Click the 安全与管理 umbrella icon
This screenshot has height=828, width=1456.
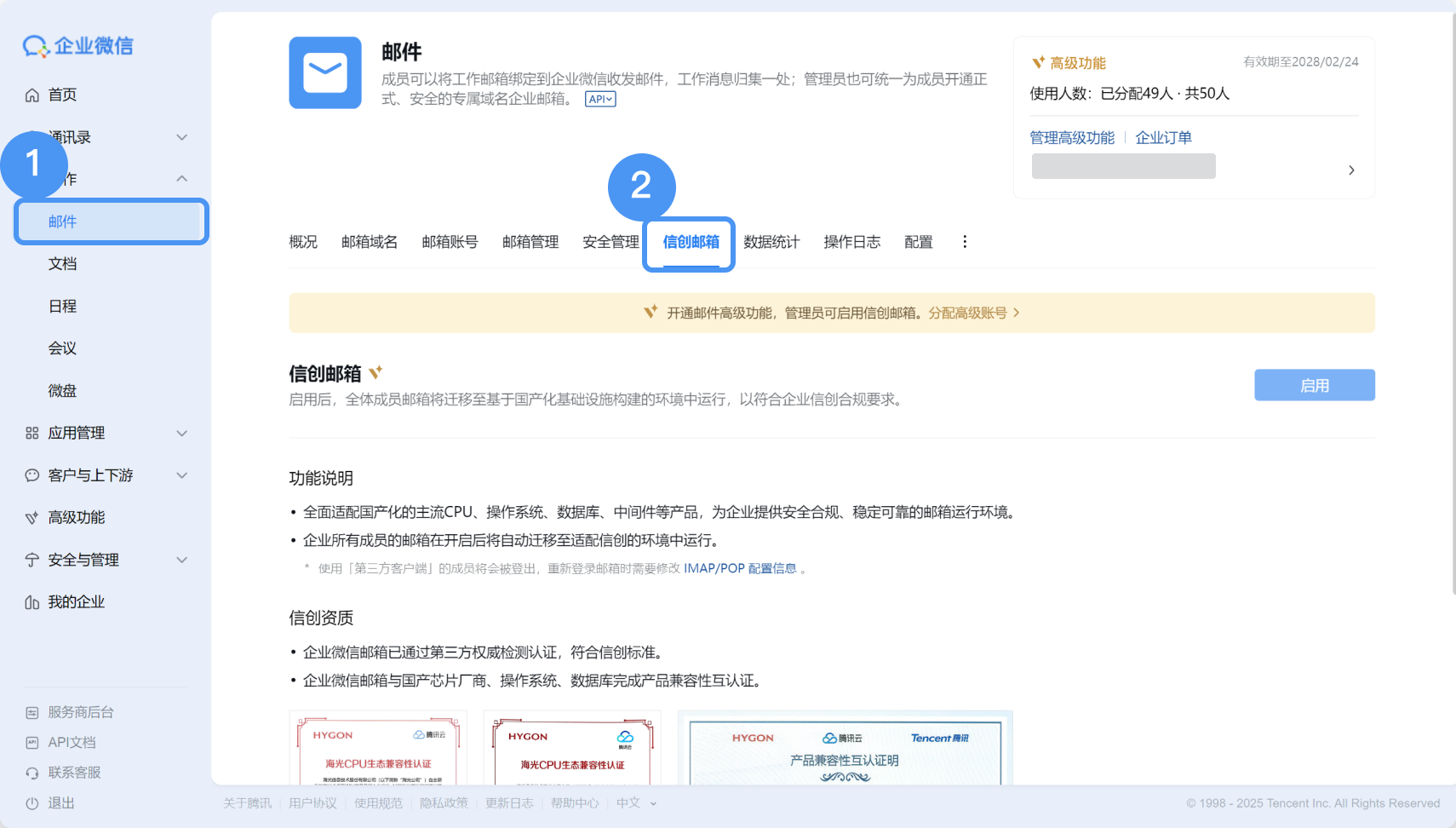[32, 560]
